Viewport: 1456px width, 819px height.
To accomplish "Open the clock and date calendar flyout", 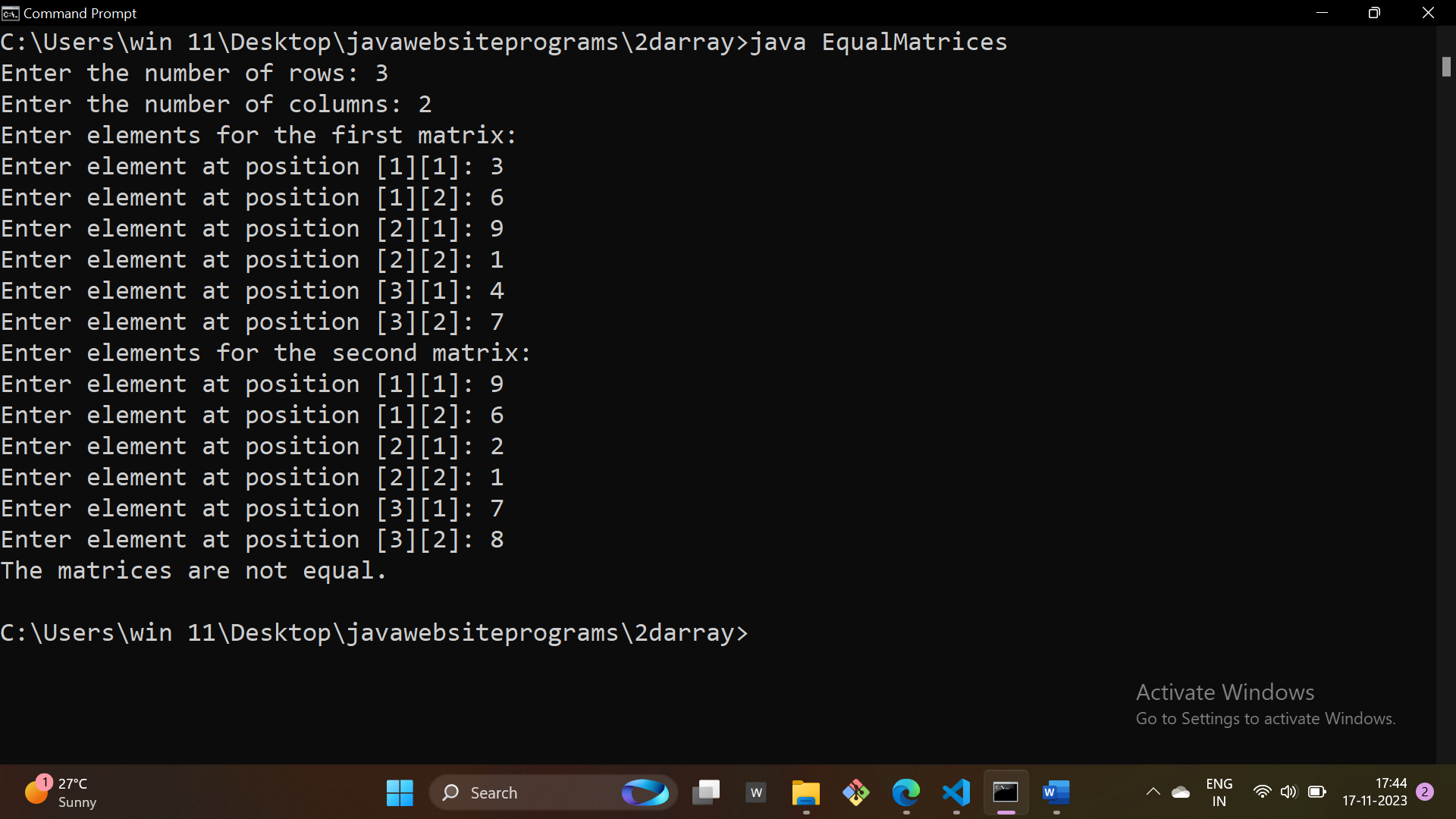I will tap(1374, 792).
